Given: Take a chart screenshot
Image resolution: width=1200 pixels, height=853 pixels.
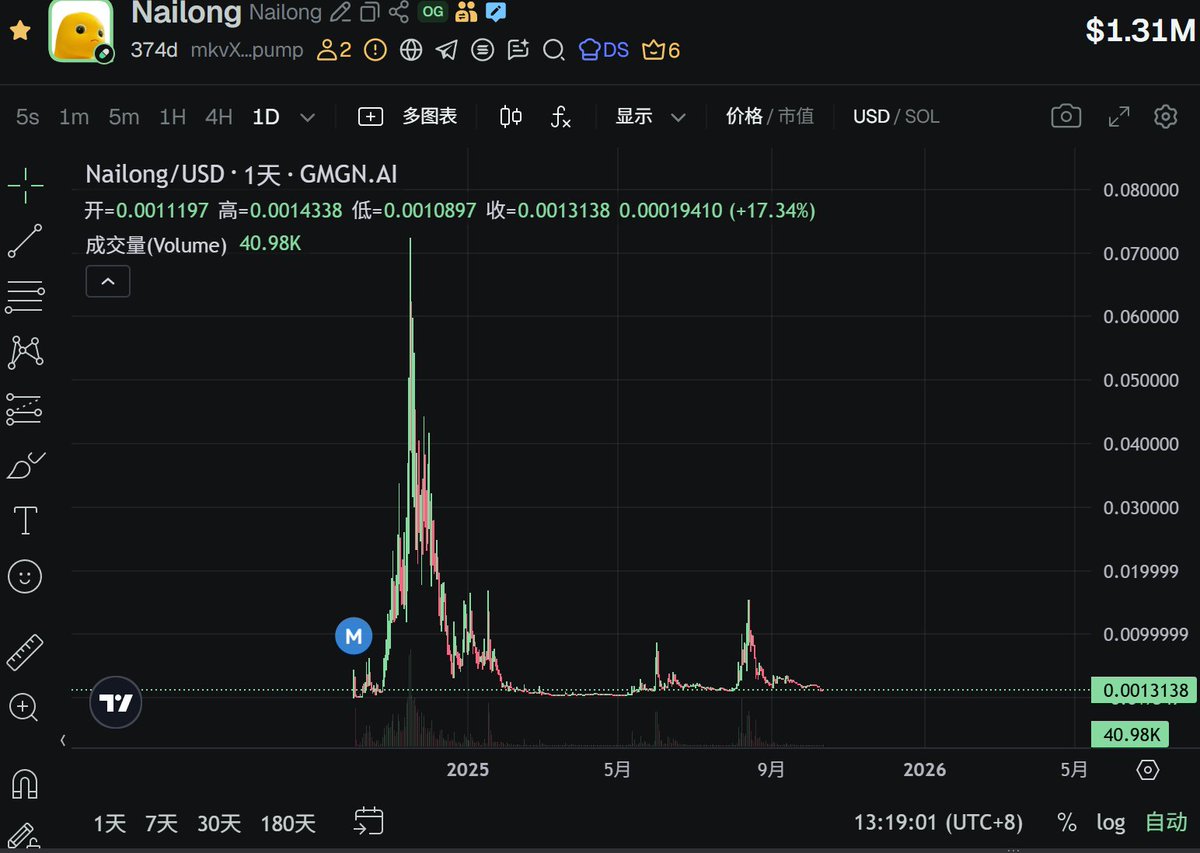Looking at the screenshot, I should (x=1065, y=116).
